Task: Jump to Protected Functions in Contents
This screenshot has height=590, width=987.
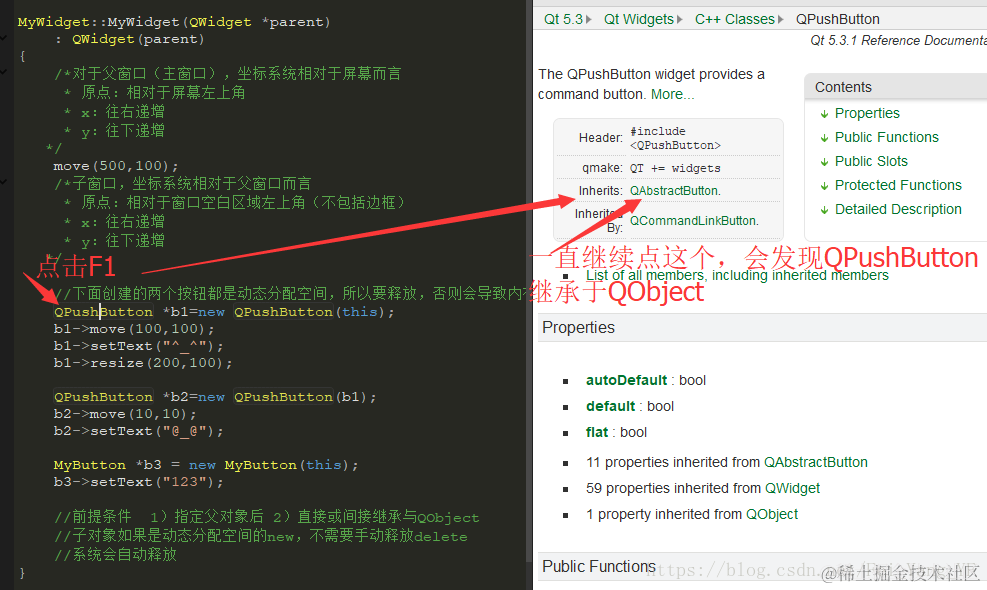Action: tap(898, 185)
